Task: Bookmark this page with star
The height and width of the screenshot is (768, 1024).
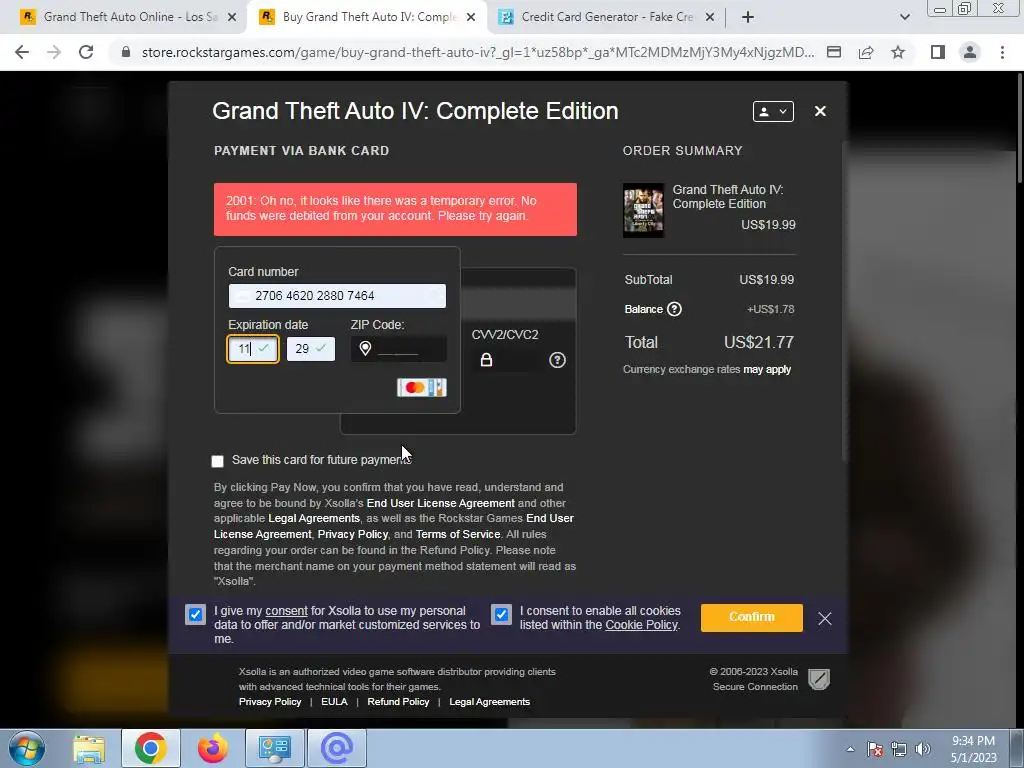Action: 898,52
